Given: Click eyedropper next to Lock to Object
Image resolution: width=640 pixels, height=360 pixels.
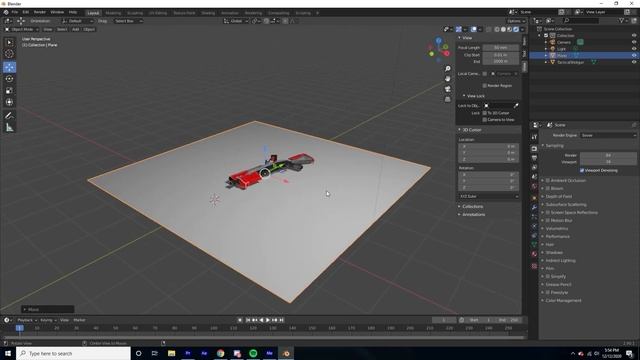Looking at the screenshot, I should coord(516,106).
